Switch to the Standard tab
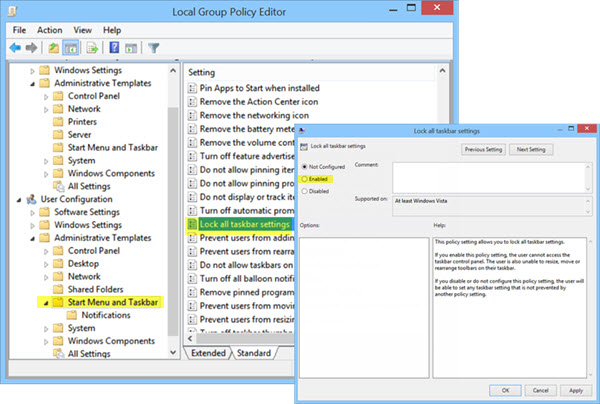600x404 pixels. coord(254,353)
